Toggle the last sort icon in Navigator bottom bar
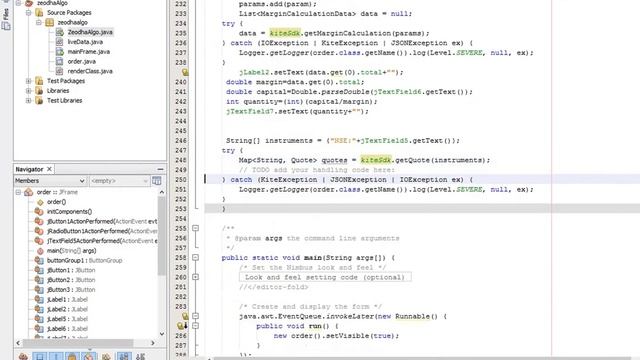Image resolution: width=640 pixels, height=360 pixels. (x=140, y=356)
